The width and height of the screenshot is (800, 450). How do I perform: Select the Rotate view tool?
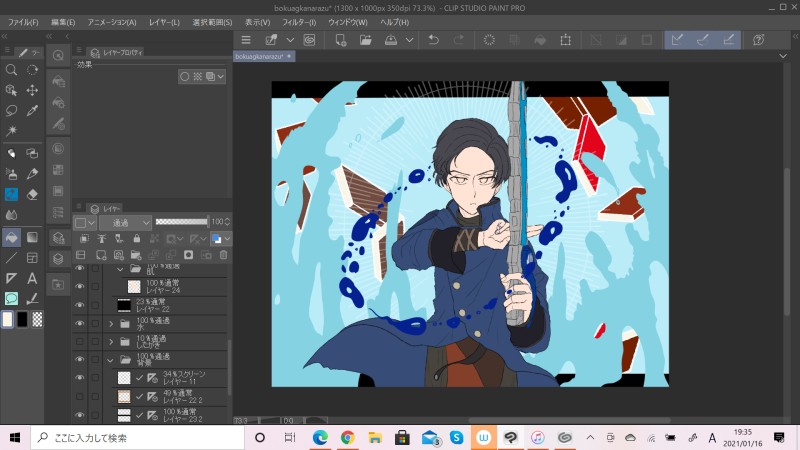coord(32,70)
